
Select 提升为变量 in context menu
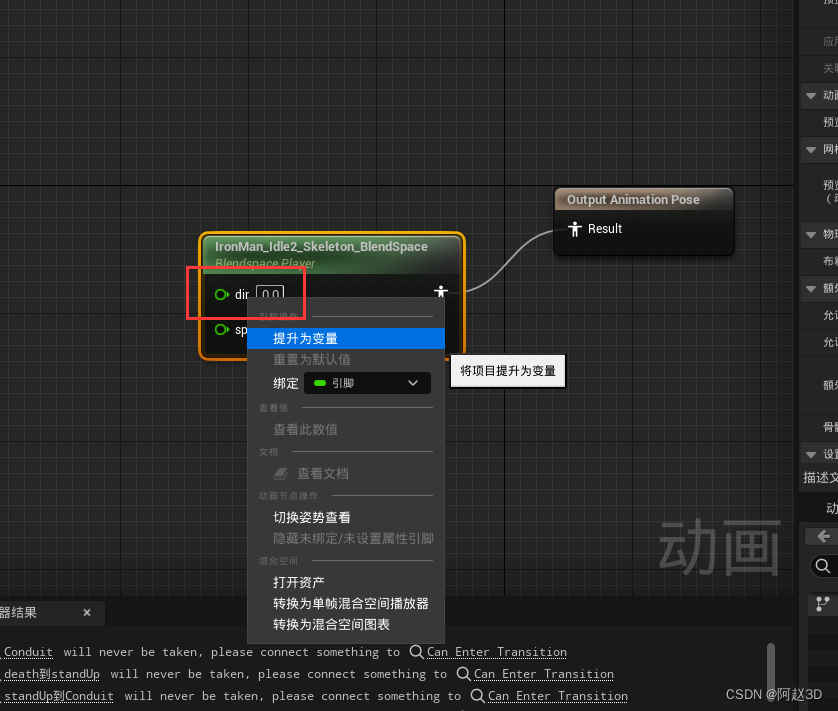coord(346,338)
